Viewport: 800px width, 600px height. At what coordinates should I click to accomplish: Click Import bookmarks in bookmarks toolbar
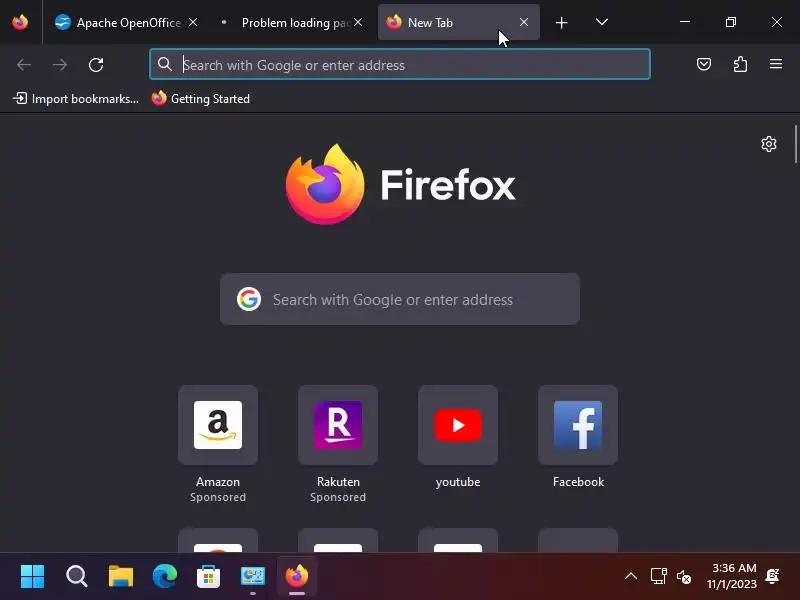(x=76, y=98)
